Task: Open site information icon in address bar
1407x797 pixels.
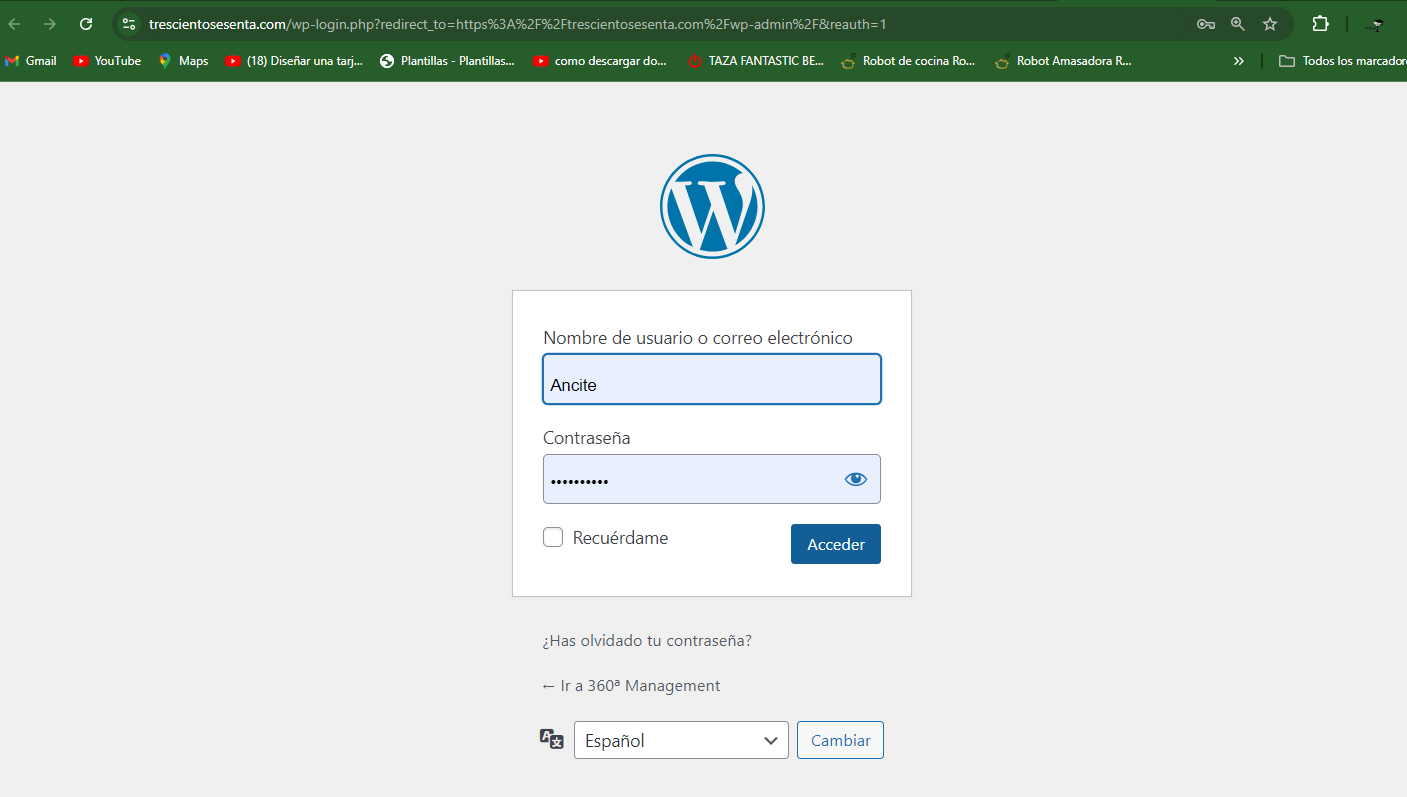Action: tap(129, 24)
